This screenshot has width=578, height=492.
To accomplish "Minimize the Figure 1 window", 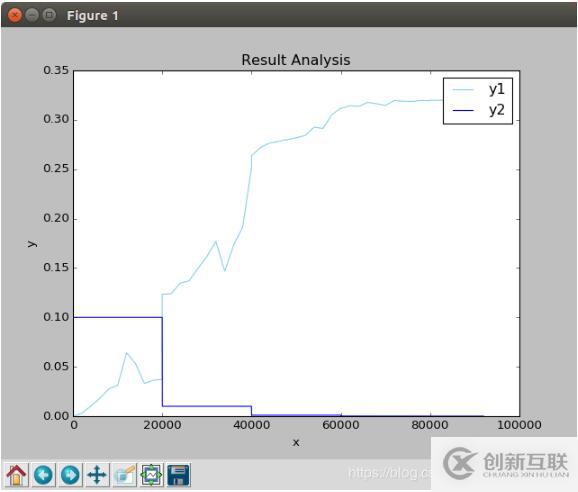I will click(32, 15).
